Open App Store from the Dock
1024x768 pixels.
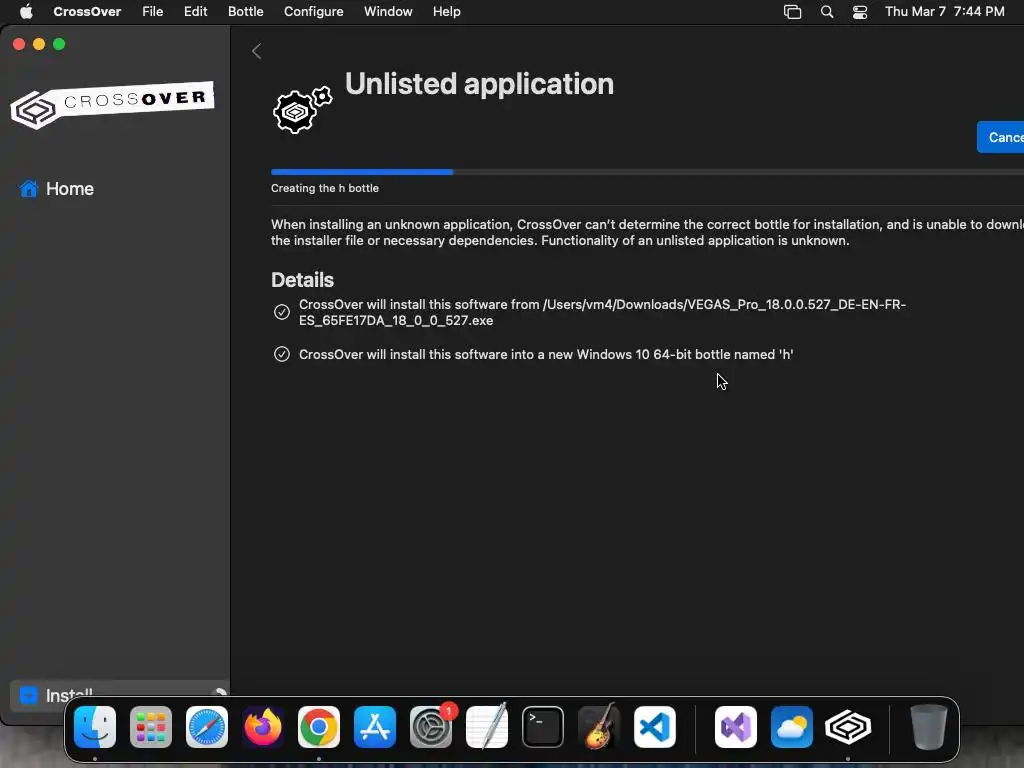pos(375,726)
